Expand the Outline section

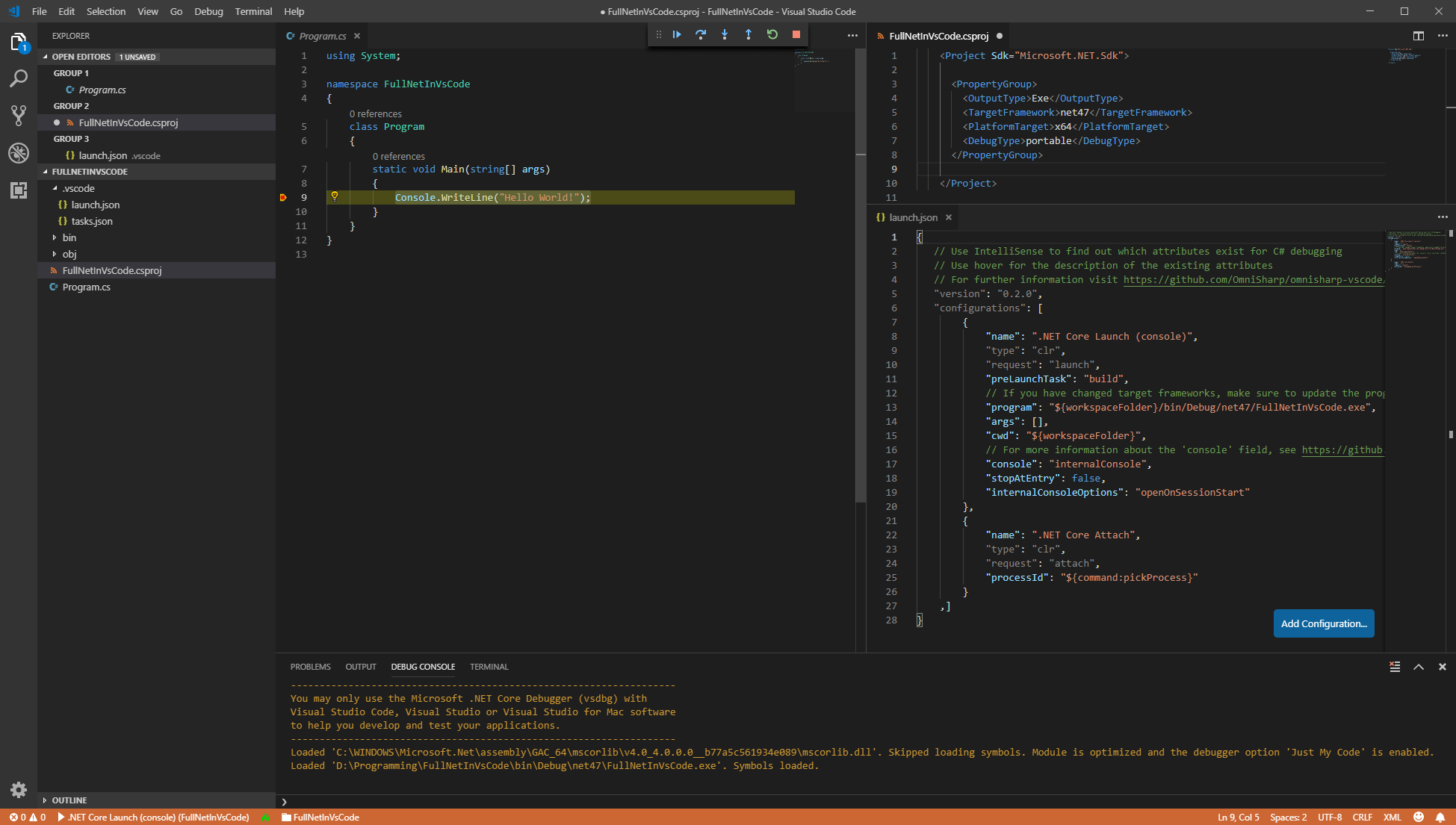(69, 800)
